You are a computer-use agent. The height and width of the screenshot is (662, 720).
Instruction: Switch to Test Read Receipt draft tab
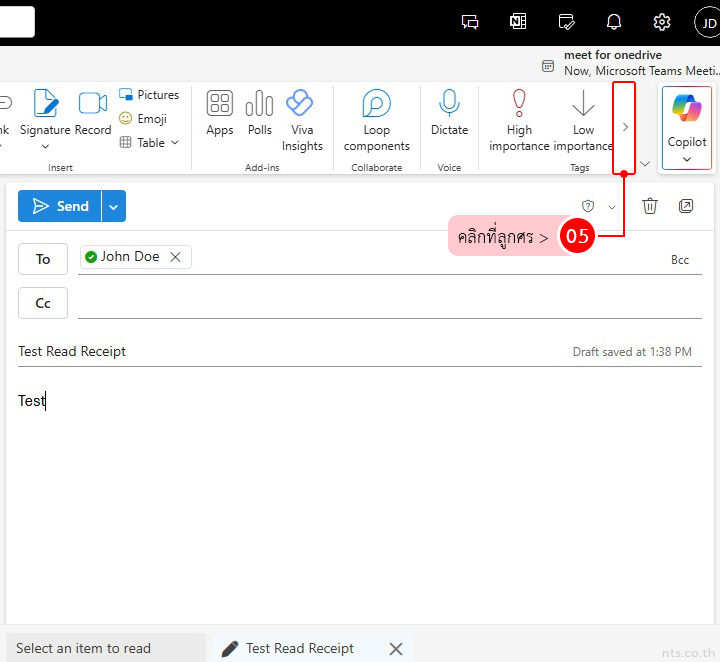(299, 648)
